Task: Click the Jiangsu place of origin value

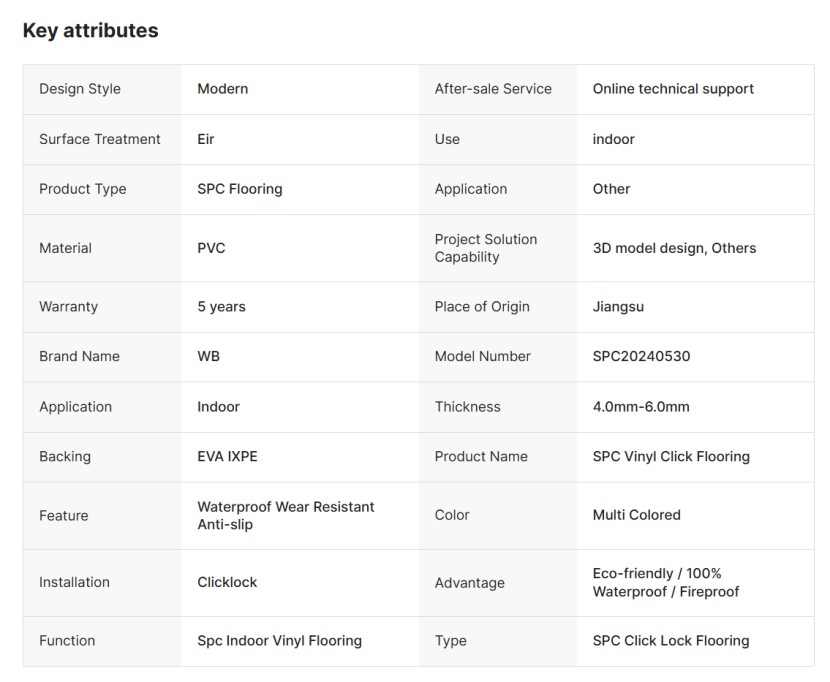Action: 618,307
